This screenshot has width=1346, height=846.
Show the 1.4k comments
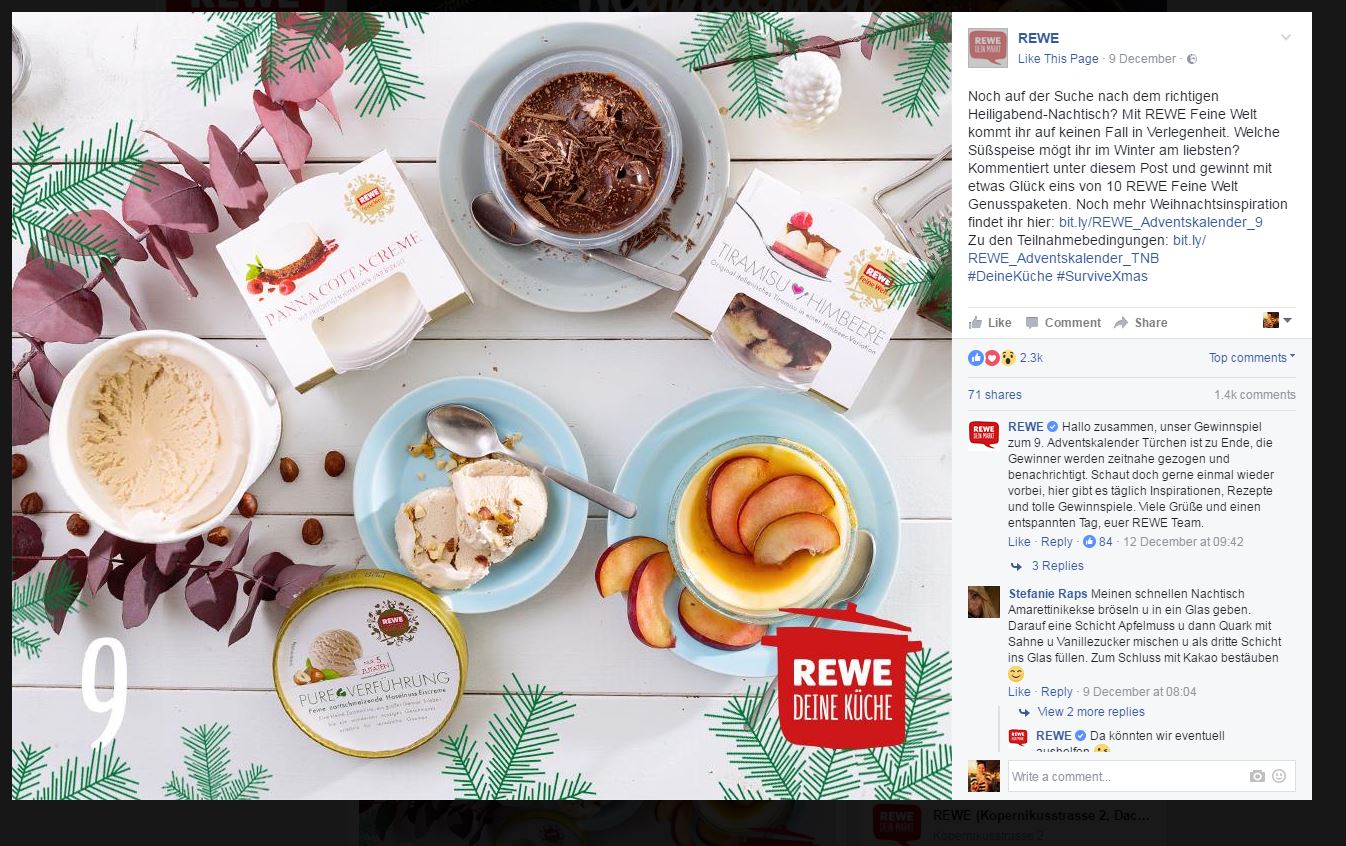[x=1254, y=395]
